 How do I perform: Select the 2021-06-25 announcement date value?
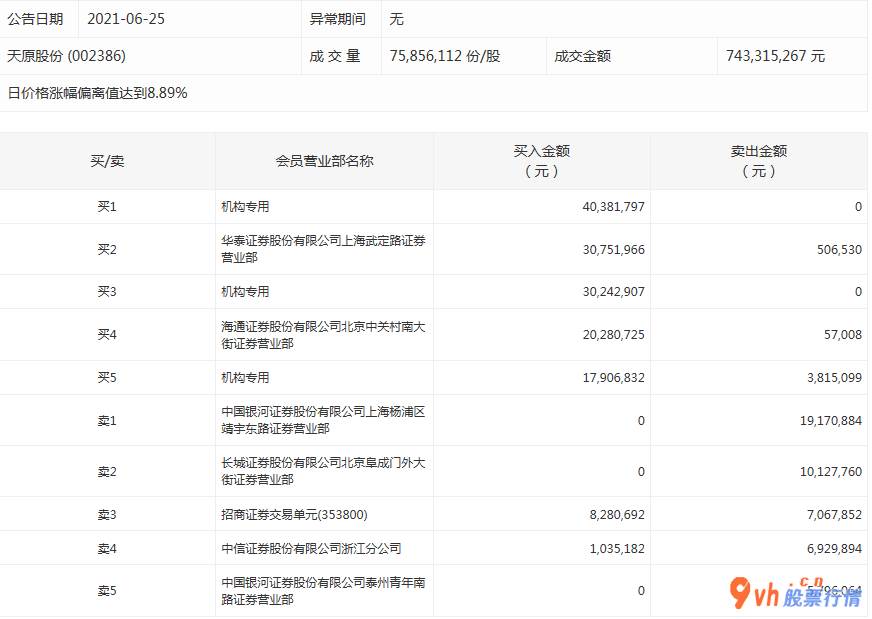125,19
